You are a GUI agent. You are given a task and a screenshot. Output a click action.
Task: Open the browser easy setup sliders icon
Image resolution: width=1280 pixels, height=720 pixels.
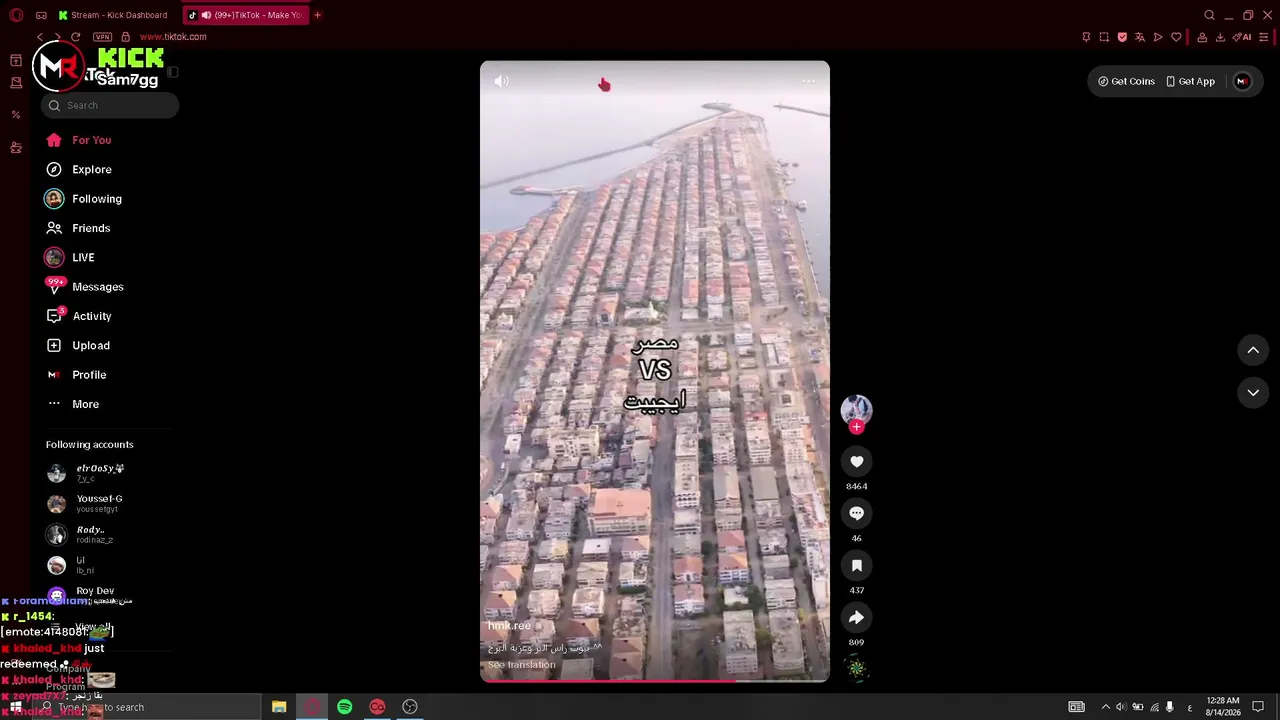click(1264, 37)
